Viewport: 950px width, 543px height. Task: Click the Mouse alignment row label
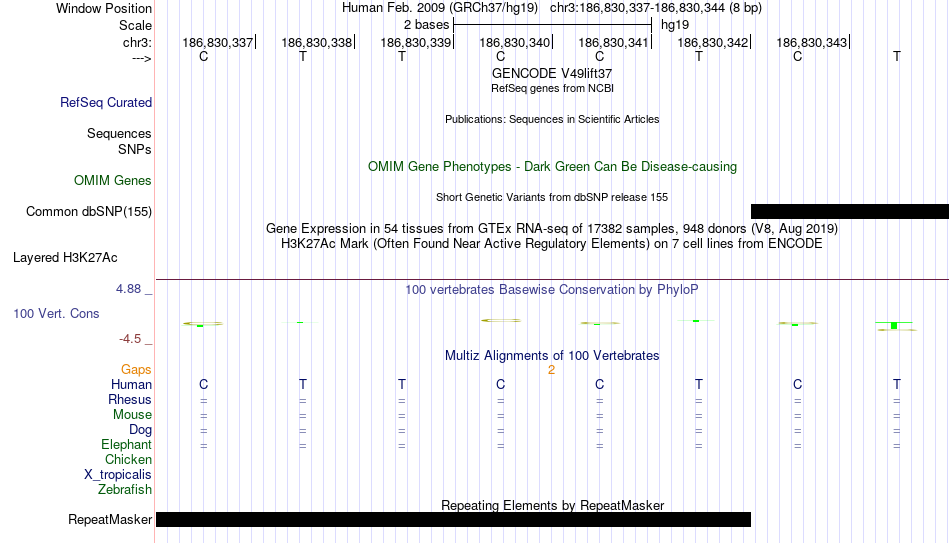(133, 415)
